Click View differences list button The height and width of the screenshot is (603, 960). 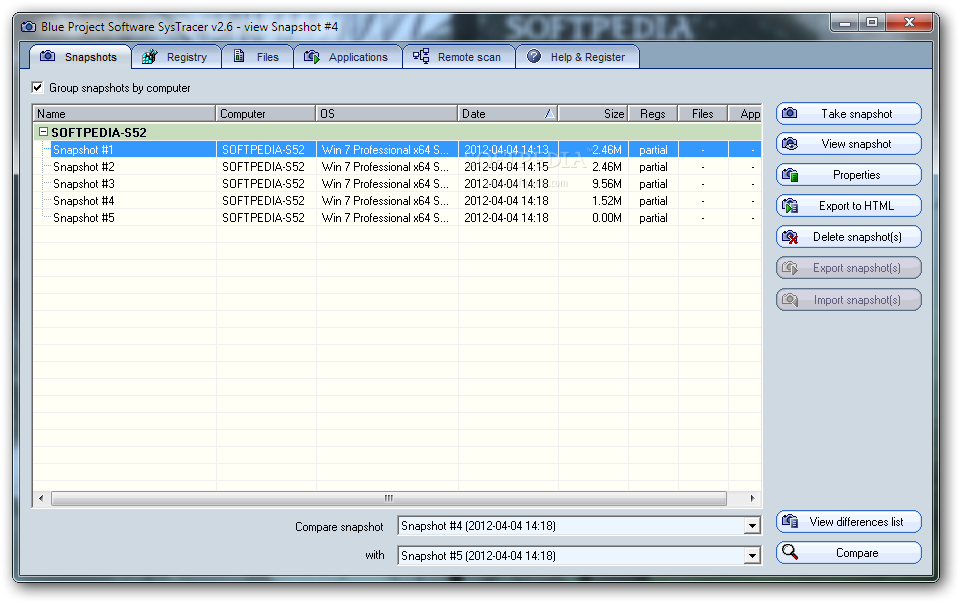pyautogui.click(x=849, y=522)
